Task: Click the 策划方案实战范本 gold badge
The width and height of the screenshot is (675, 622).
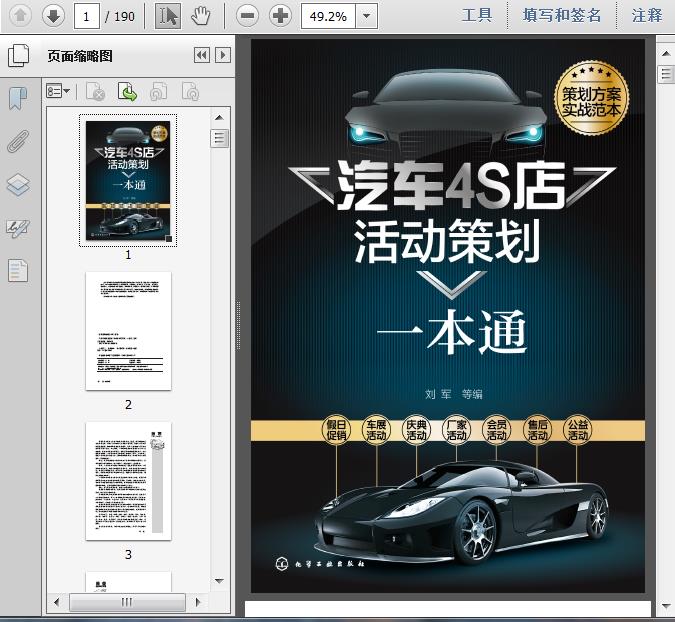Action: (591, 98)
